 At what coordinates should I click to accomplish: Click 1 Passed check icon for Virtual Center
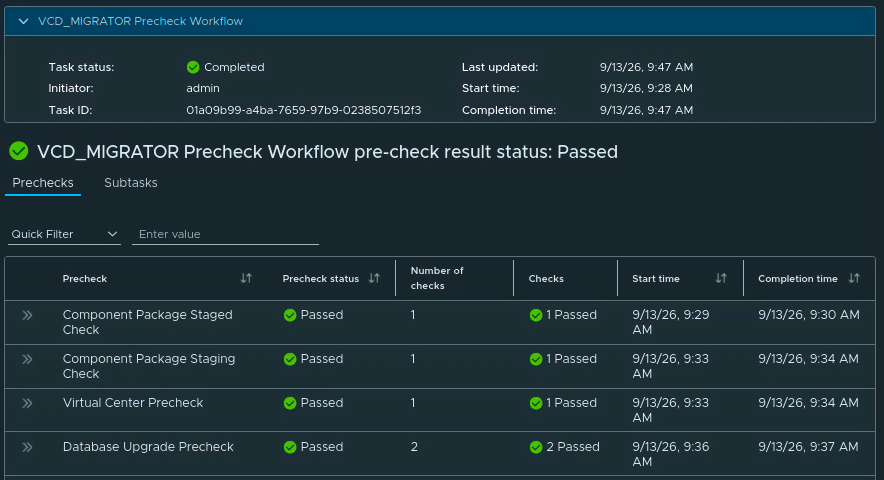tap(536, 403)
